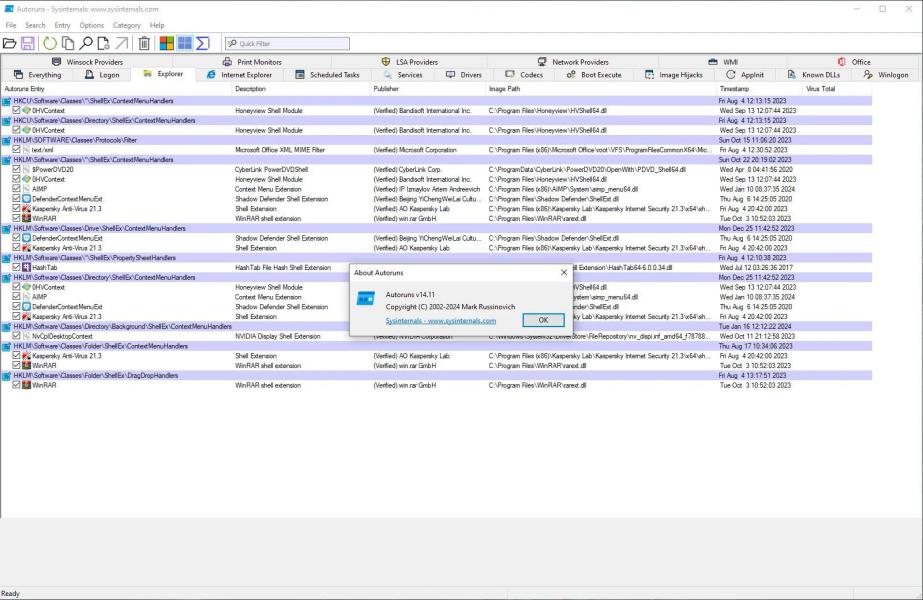Uncheck AIMP checkbox under HKLM * ContextMenuHandlers
The height and width of the screenshot is (600, 923).
click(x=16, y=189)
